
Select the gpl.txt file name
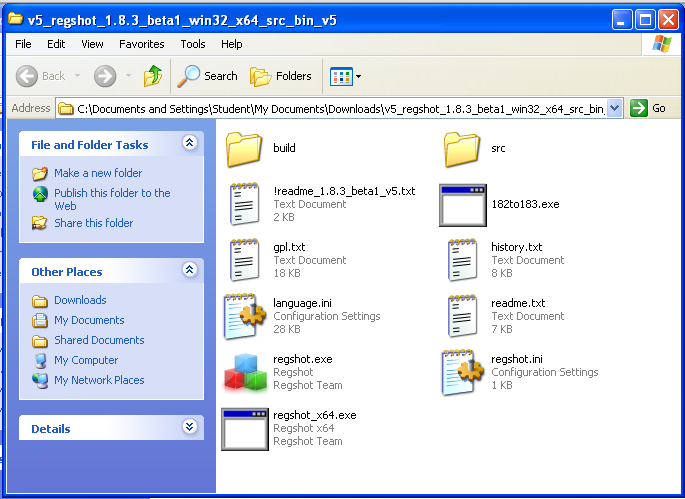pos(289,247)
